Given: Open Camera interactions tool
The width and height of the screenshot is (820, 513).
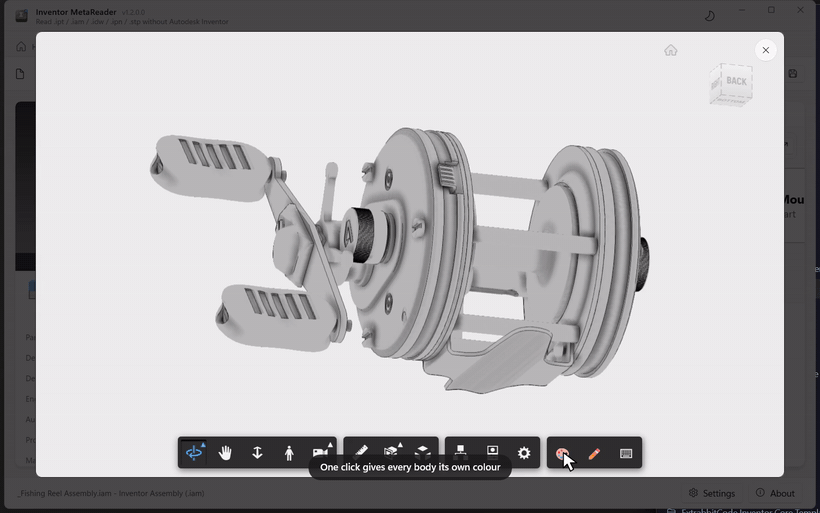Looking at the screenshot, I should (x=322, y=451).
